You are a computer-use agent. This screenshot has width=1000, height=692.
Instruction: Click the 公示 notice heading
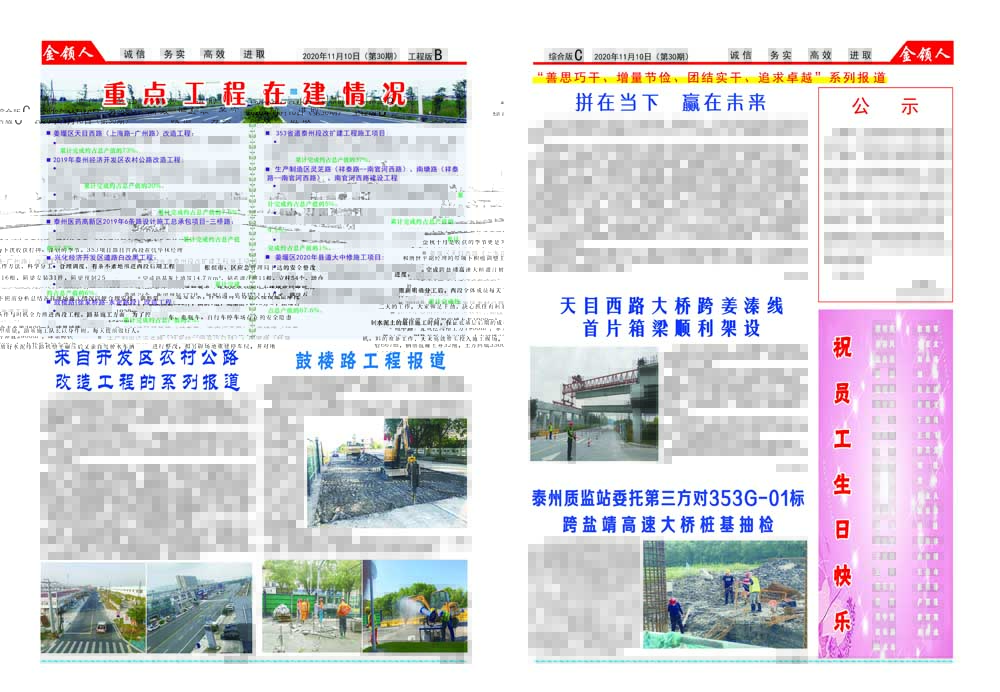tap(885, 106)
